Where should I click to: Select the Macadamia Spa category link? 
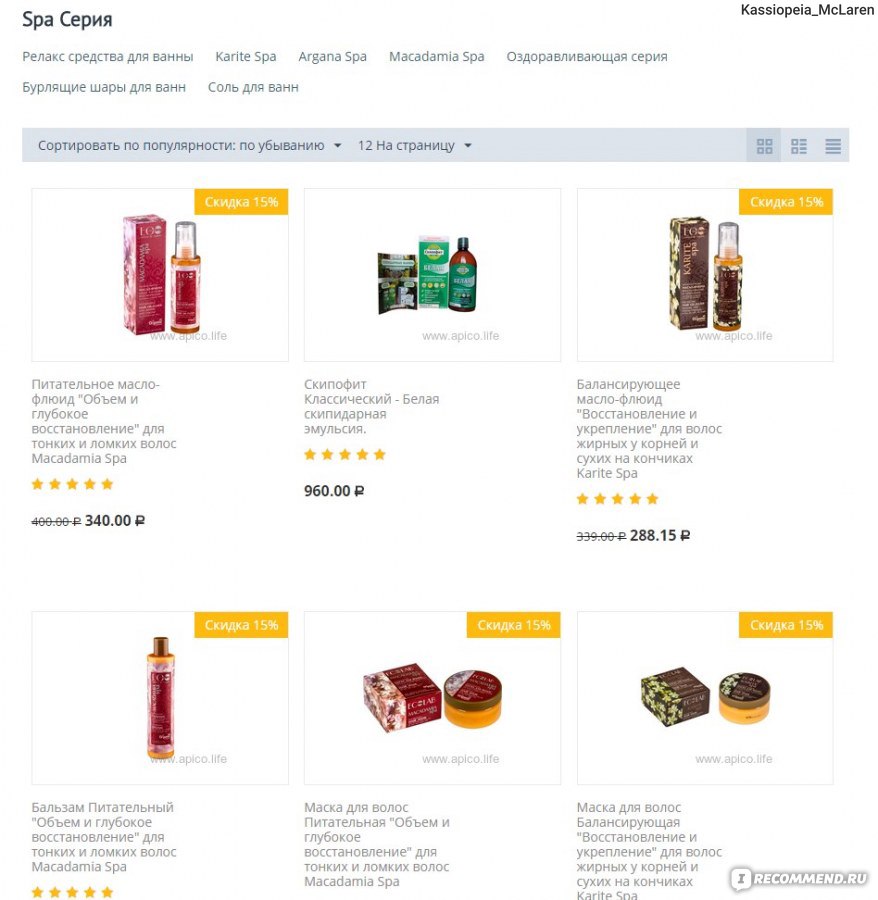click(437, 57)
